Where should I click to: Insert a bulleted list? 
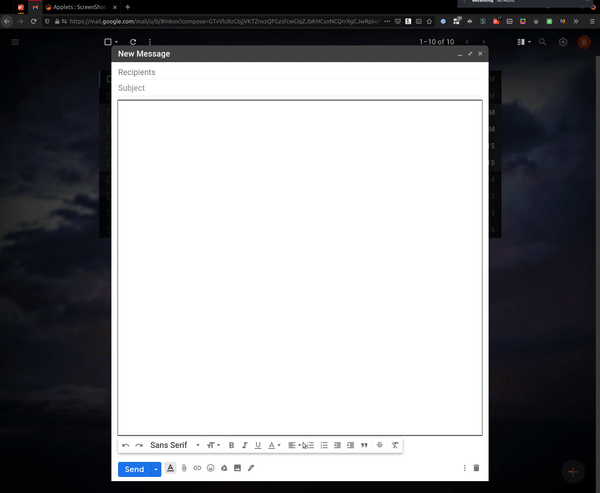[324, 445]
